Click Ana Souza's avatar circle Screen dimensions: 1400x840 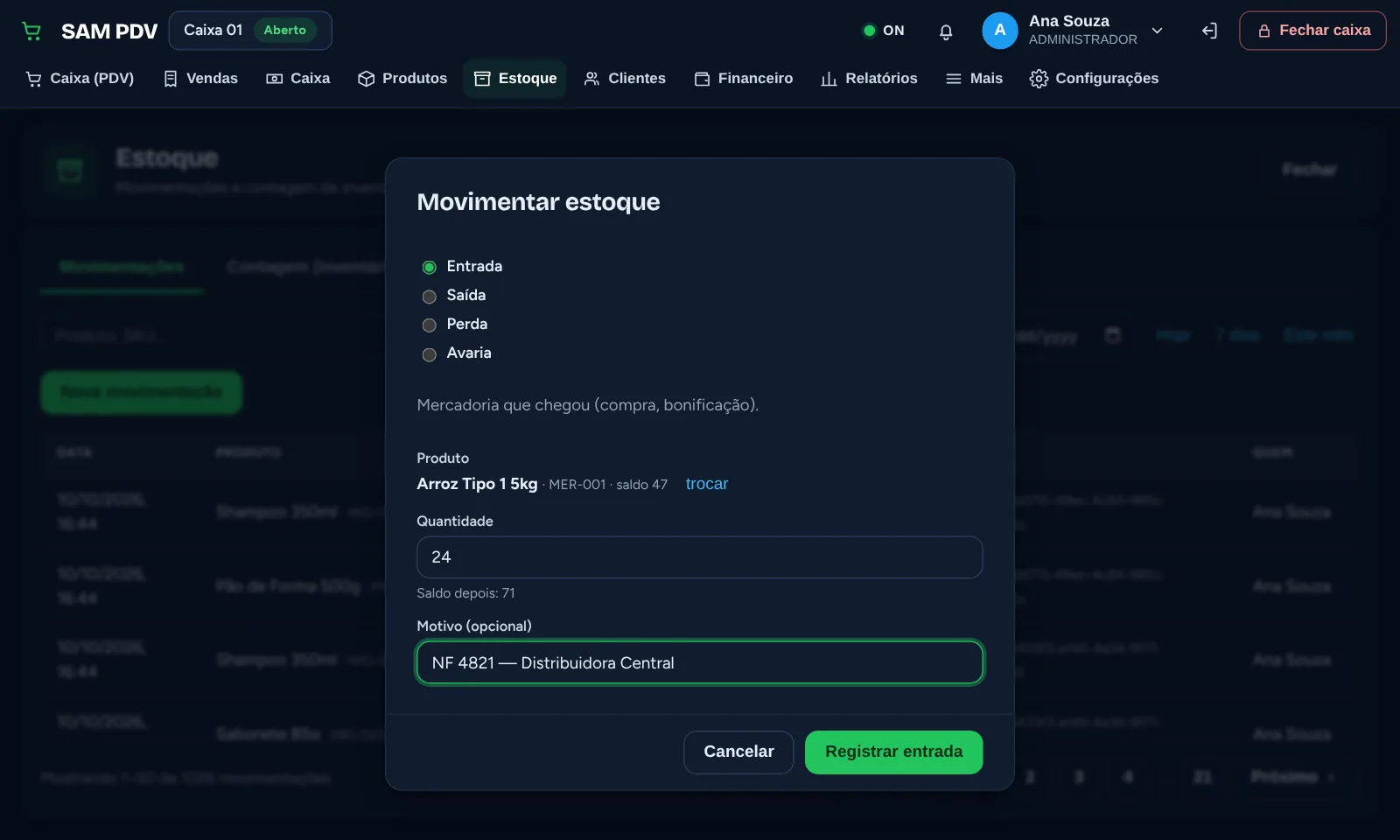click(1000, 31)
